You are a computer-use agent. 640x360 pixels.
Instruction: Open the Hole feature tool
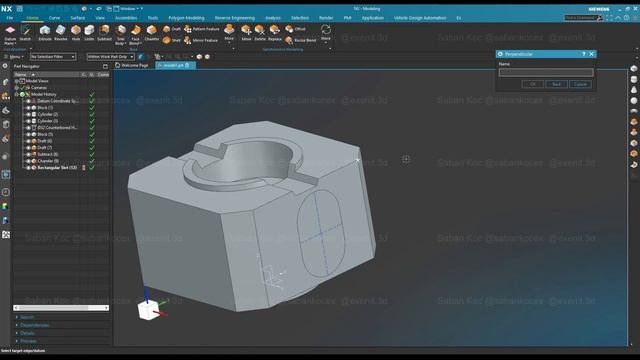tap(76, 33)
